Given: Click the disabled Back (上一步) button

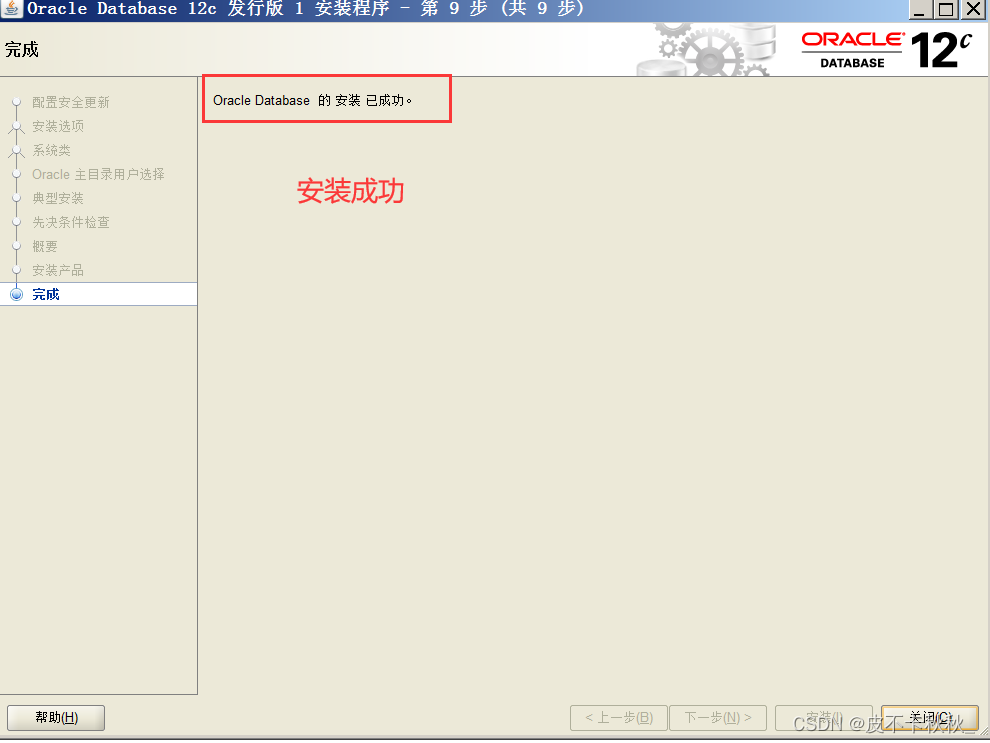Looking at the screenshot, I should click(x=618, y=718).
